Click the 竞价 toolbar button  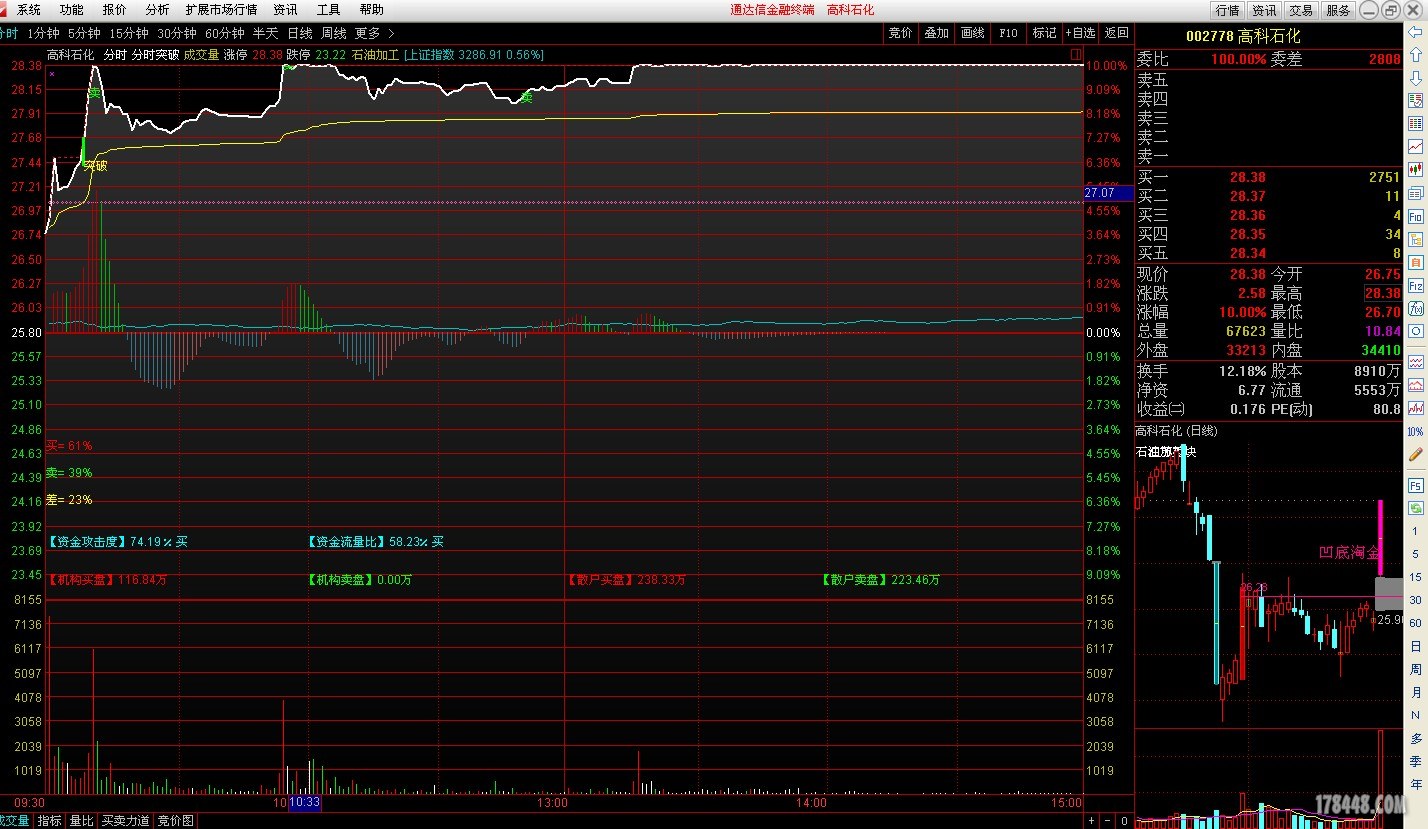(900, 33)
